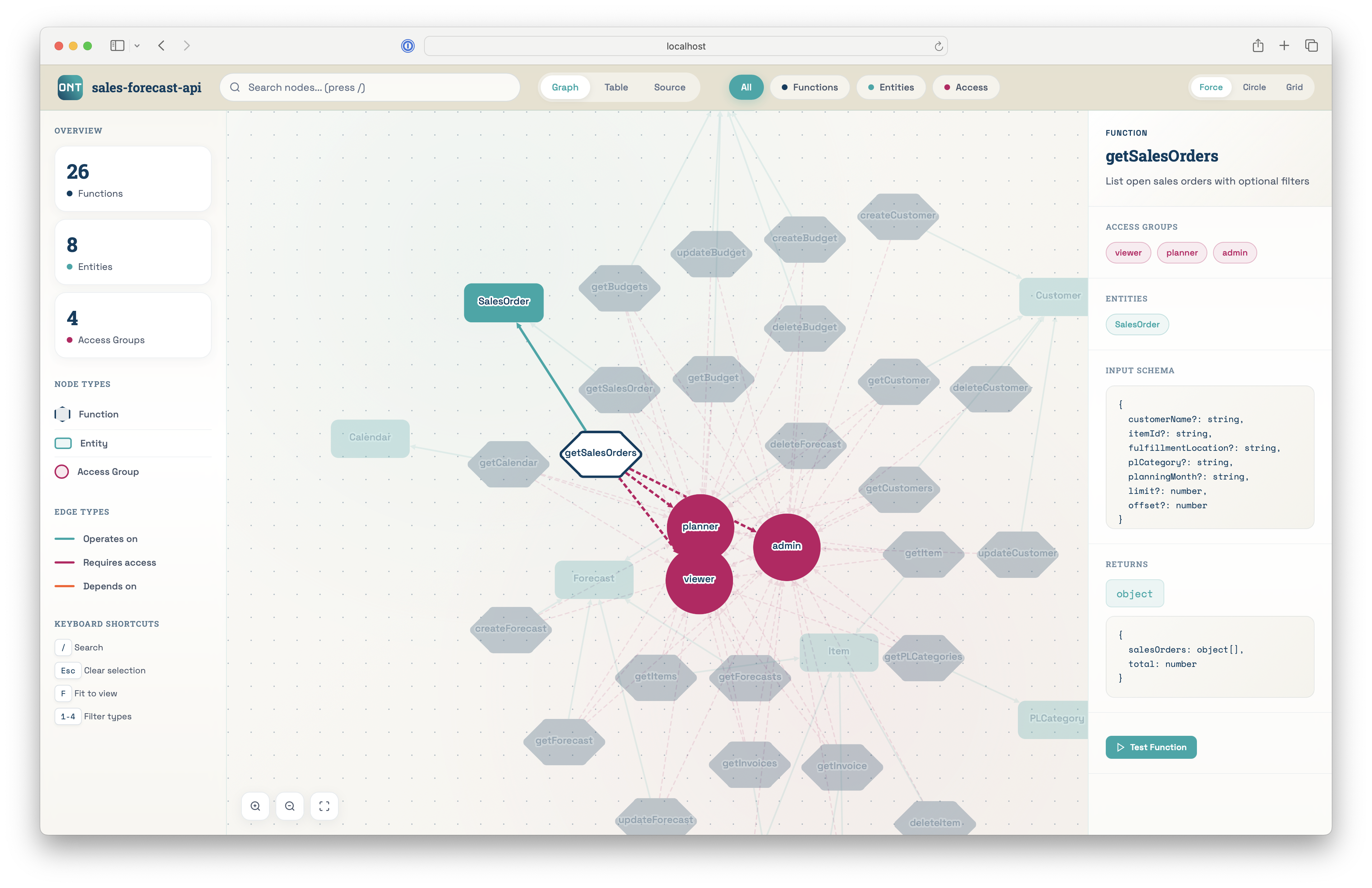Image resolution: width=1372 pixels, height=888 pixels.
Task: Click the Access Group circle icon in sidebar
Action: click(x=62, y=471)
